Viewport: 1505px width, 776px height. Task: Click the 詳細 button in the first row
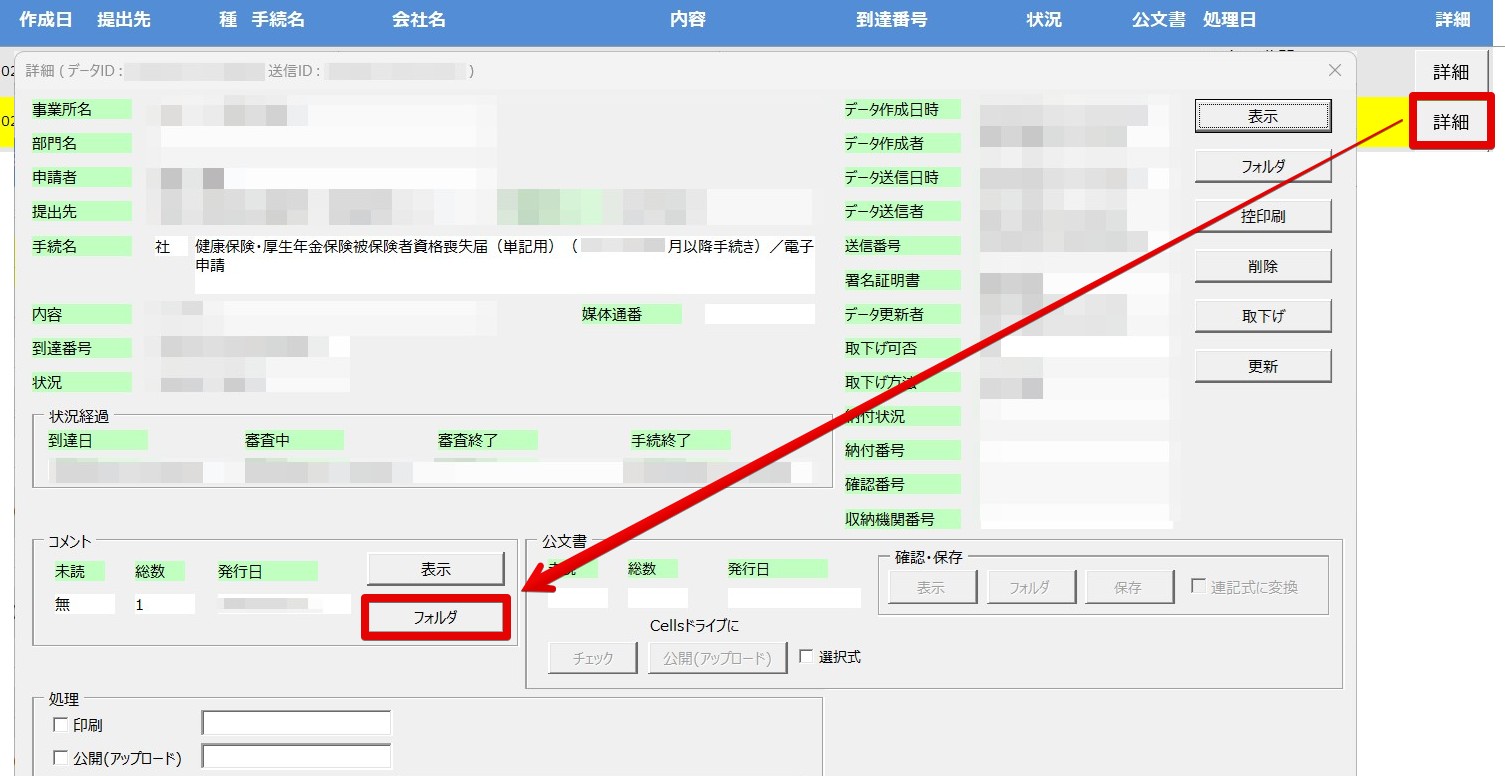pyautogui.click(x=1451, y=72)
